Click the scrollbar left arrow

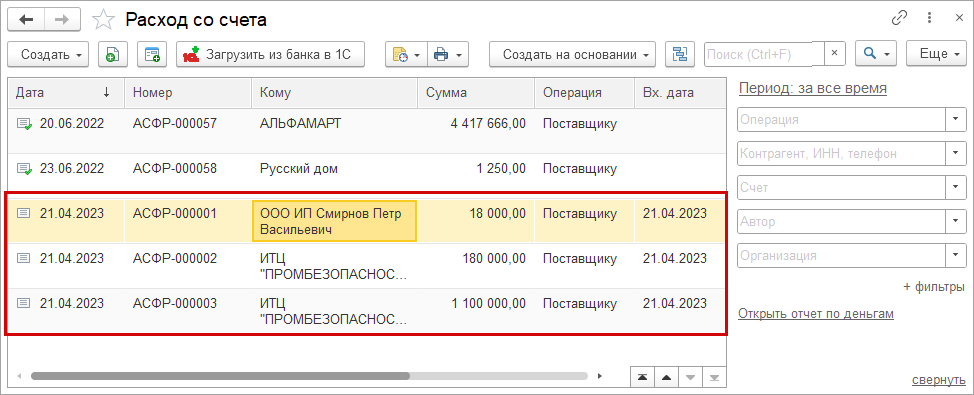[x=19, y=376]
